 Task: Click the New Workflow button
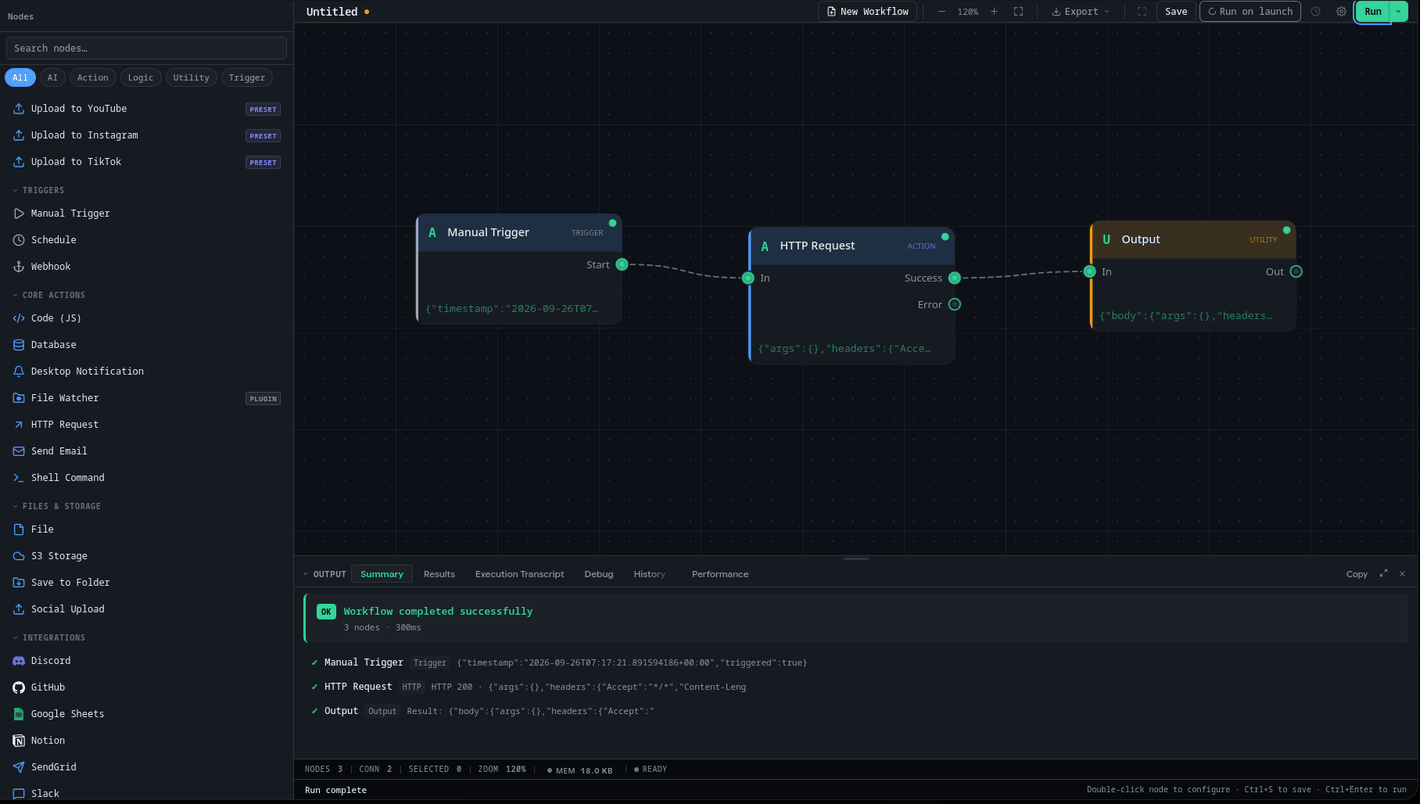[868, 12]
